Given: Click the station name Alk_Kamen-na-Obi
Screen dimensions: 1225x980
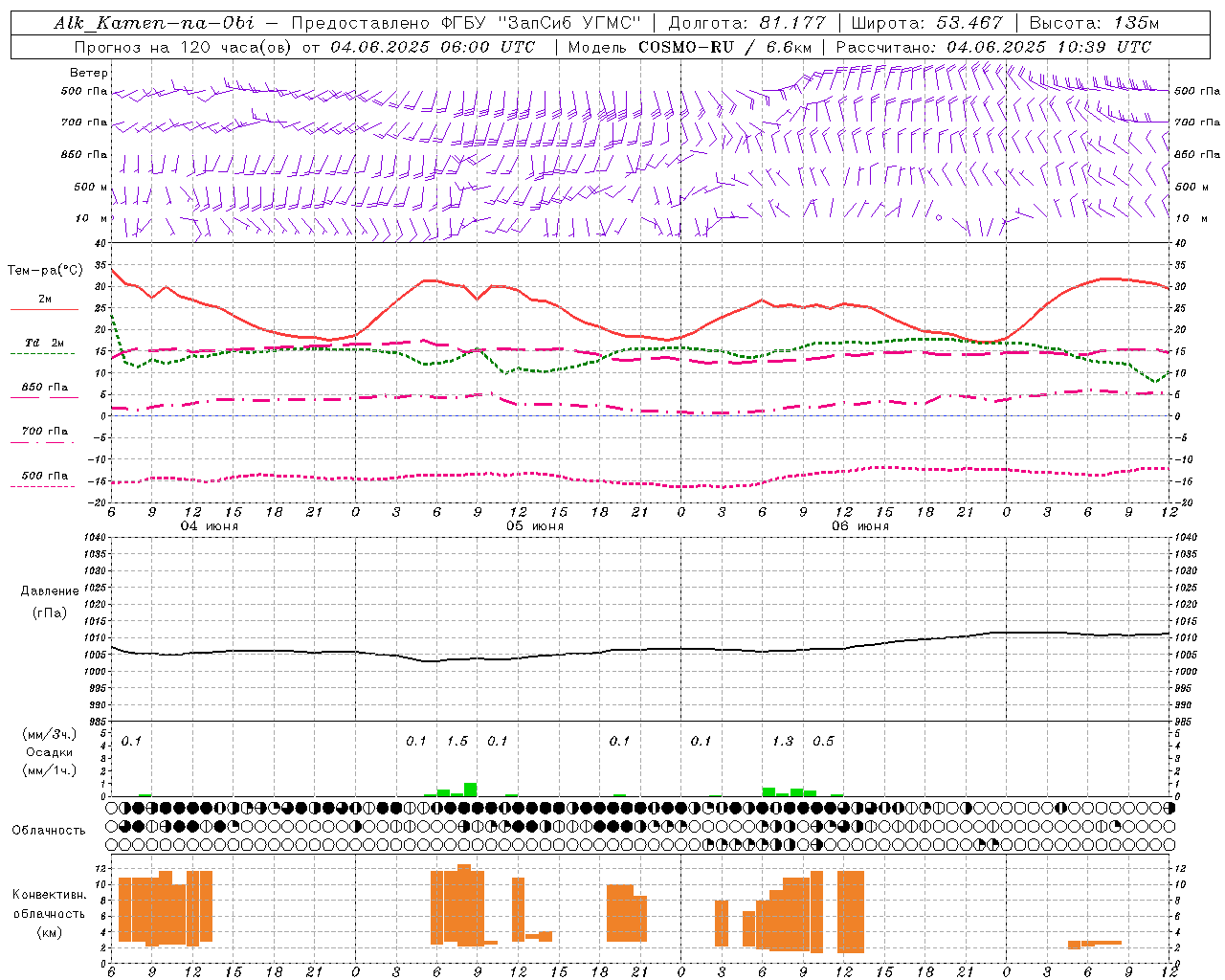Looking at the screenshot, I should (154, 23).
